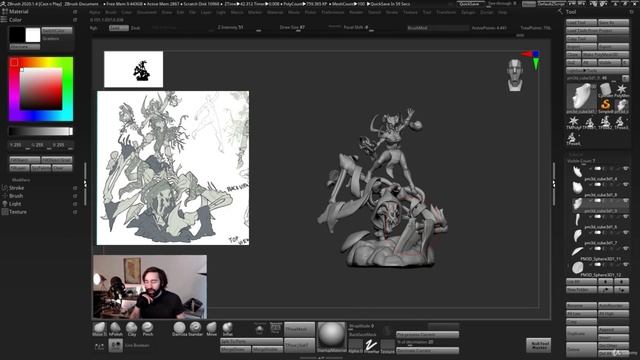Select the Move Topological brush
This screenshot has height=360, width=640.
click(x=99, y=328)
